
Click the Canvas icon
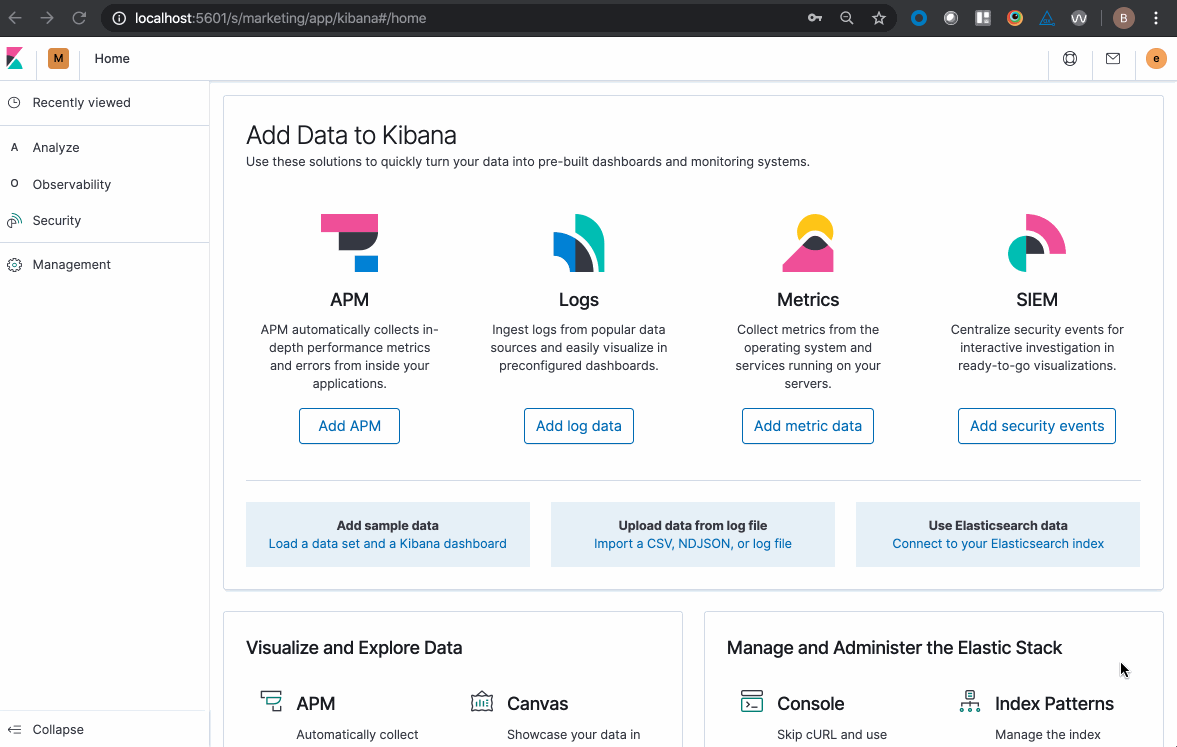click(482, 701)
